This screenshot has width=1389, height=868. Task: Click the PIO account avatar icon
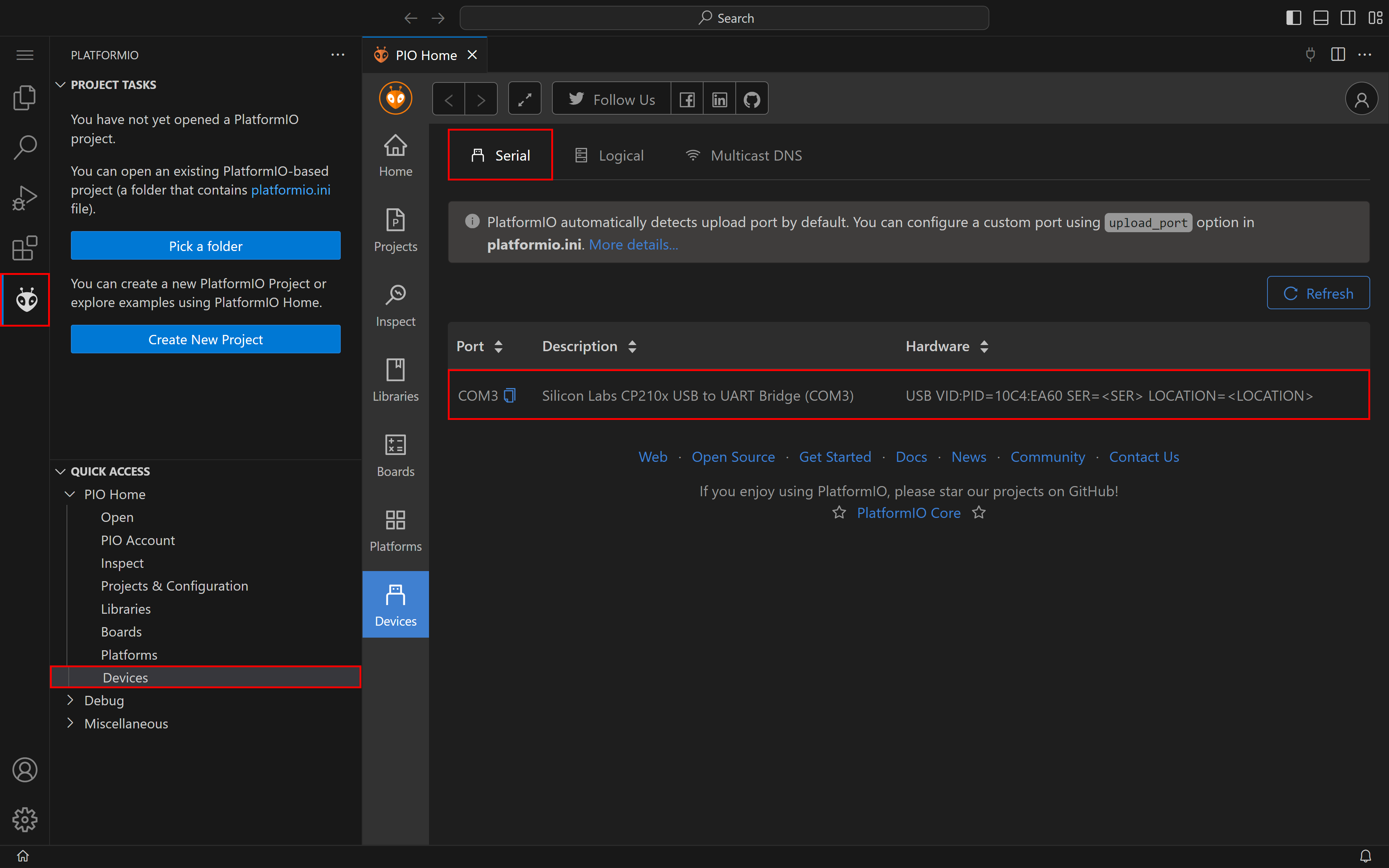1361,99
